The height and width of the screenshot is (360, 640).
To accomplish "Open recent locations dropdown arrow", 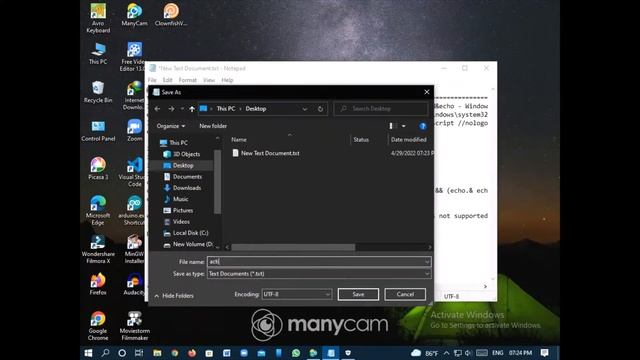I will click(x=182, y=109).
